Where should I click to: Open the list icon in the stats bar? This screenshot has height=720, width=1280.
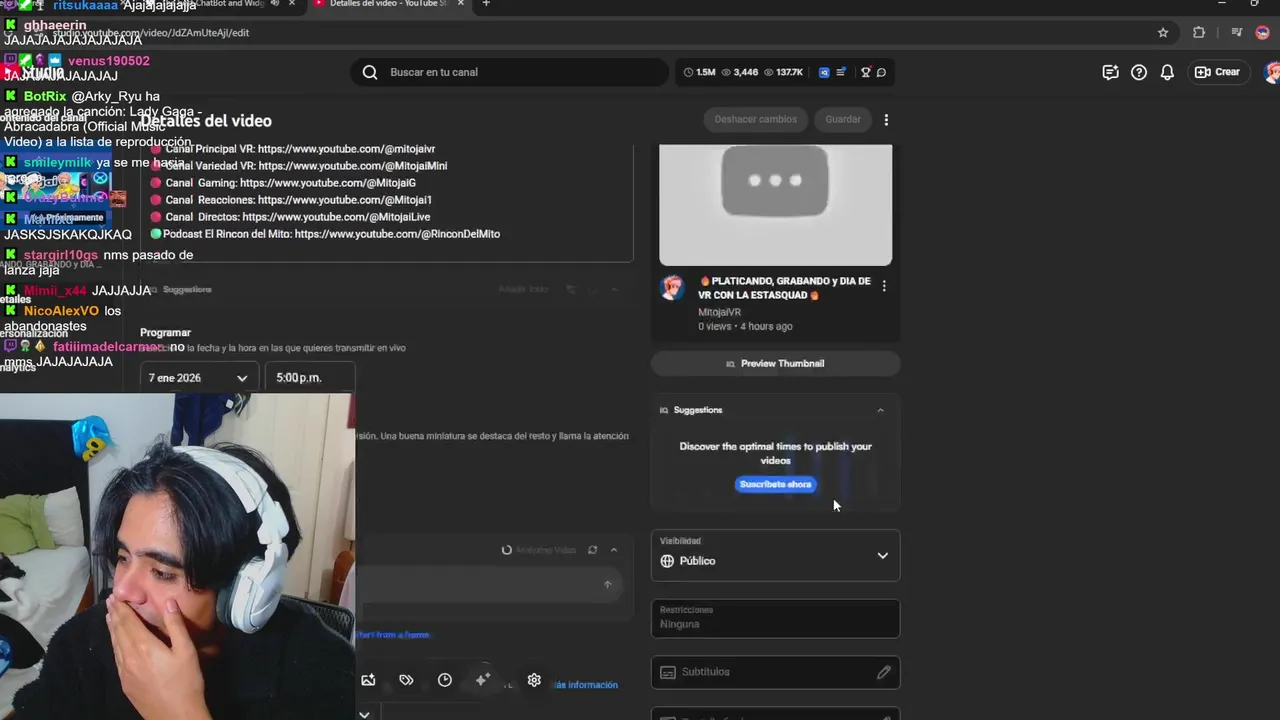coord(841,72)
